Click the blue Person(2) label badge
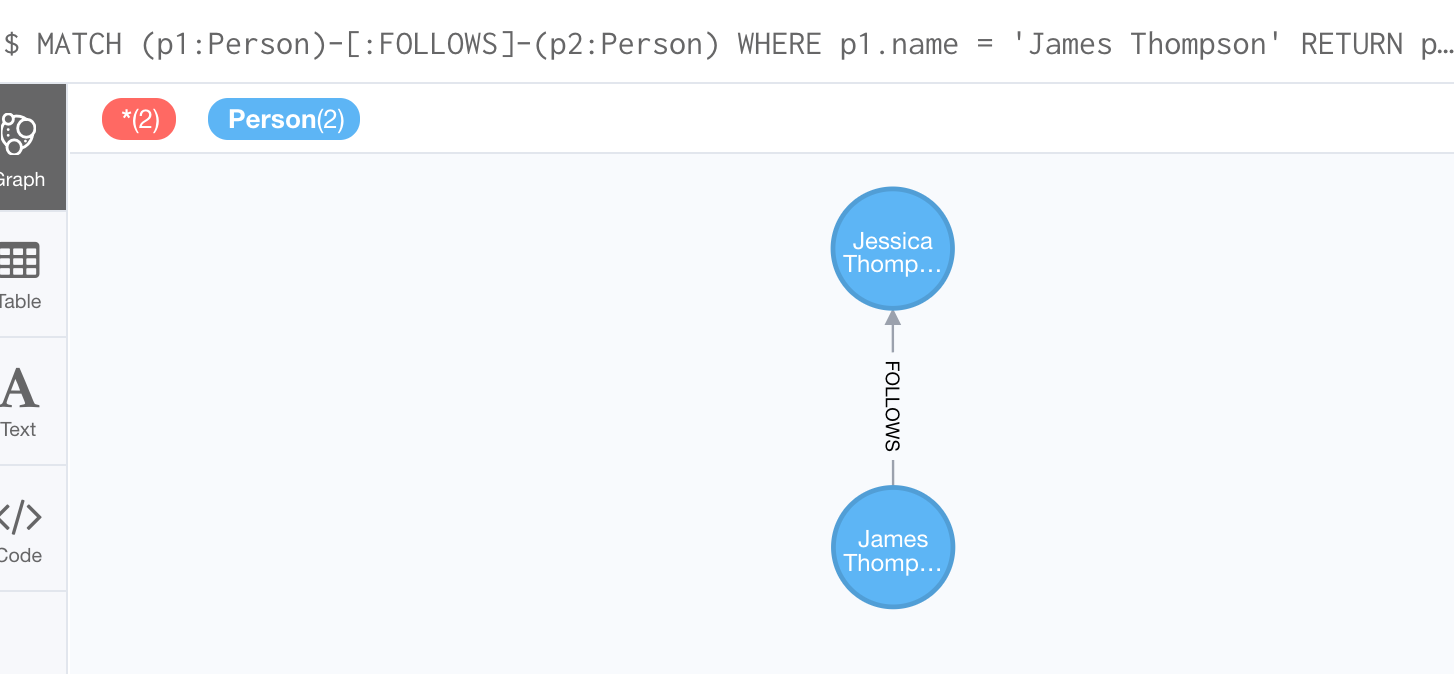Viewport: 1454px width, 674px height. (x=284, y=119)
